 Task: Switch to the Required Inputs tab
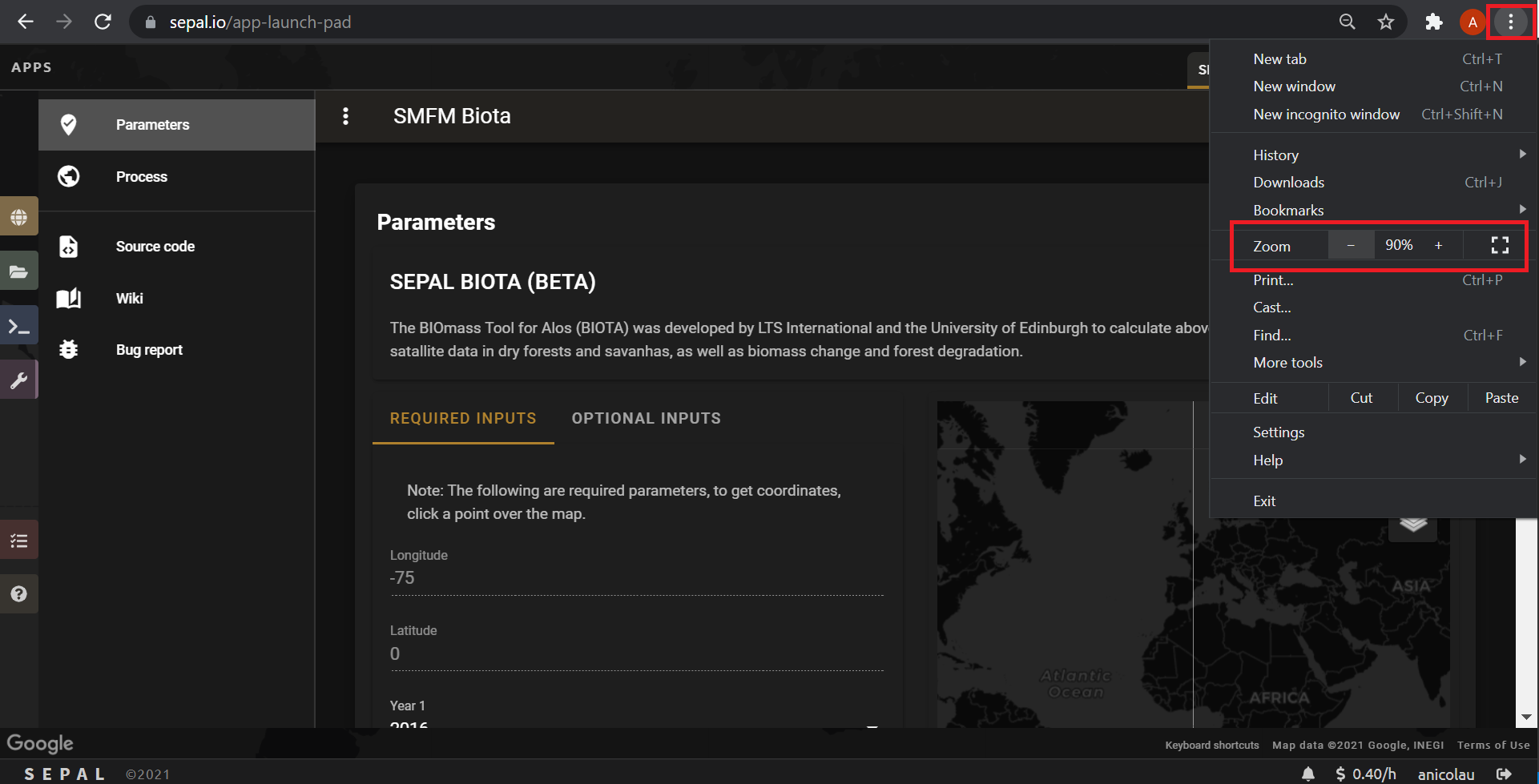pos(463,419)
